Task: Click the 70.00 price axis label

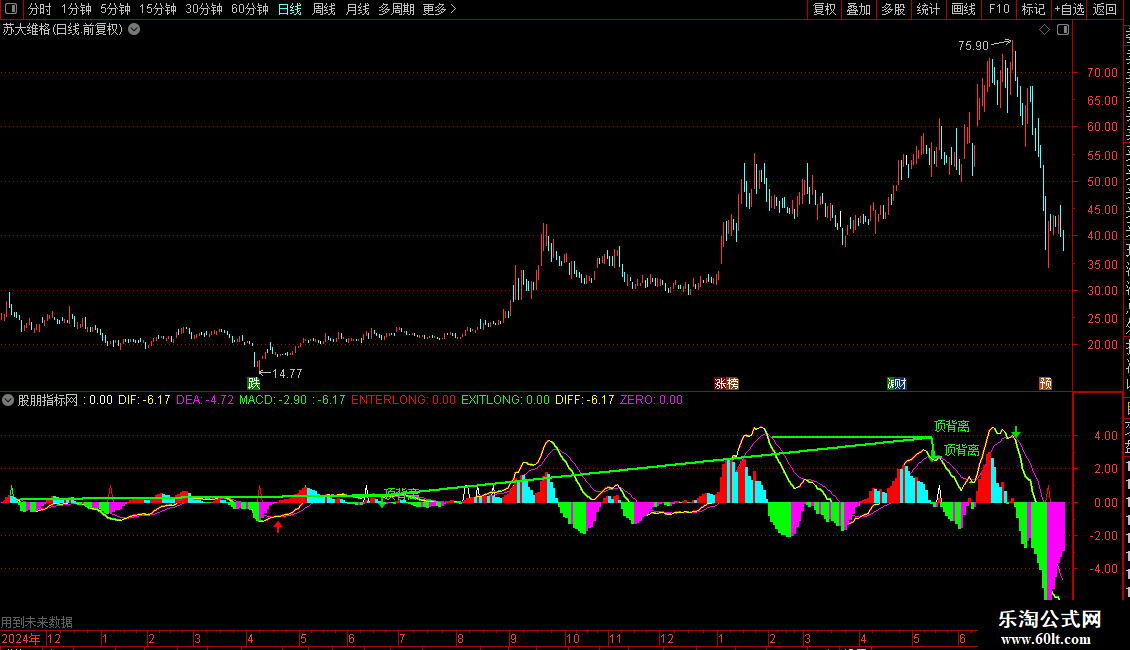Action: pos(1102,73)
